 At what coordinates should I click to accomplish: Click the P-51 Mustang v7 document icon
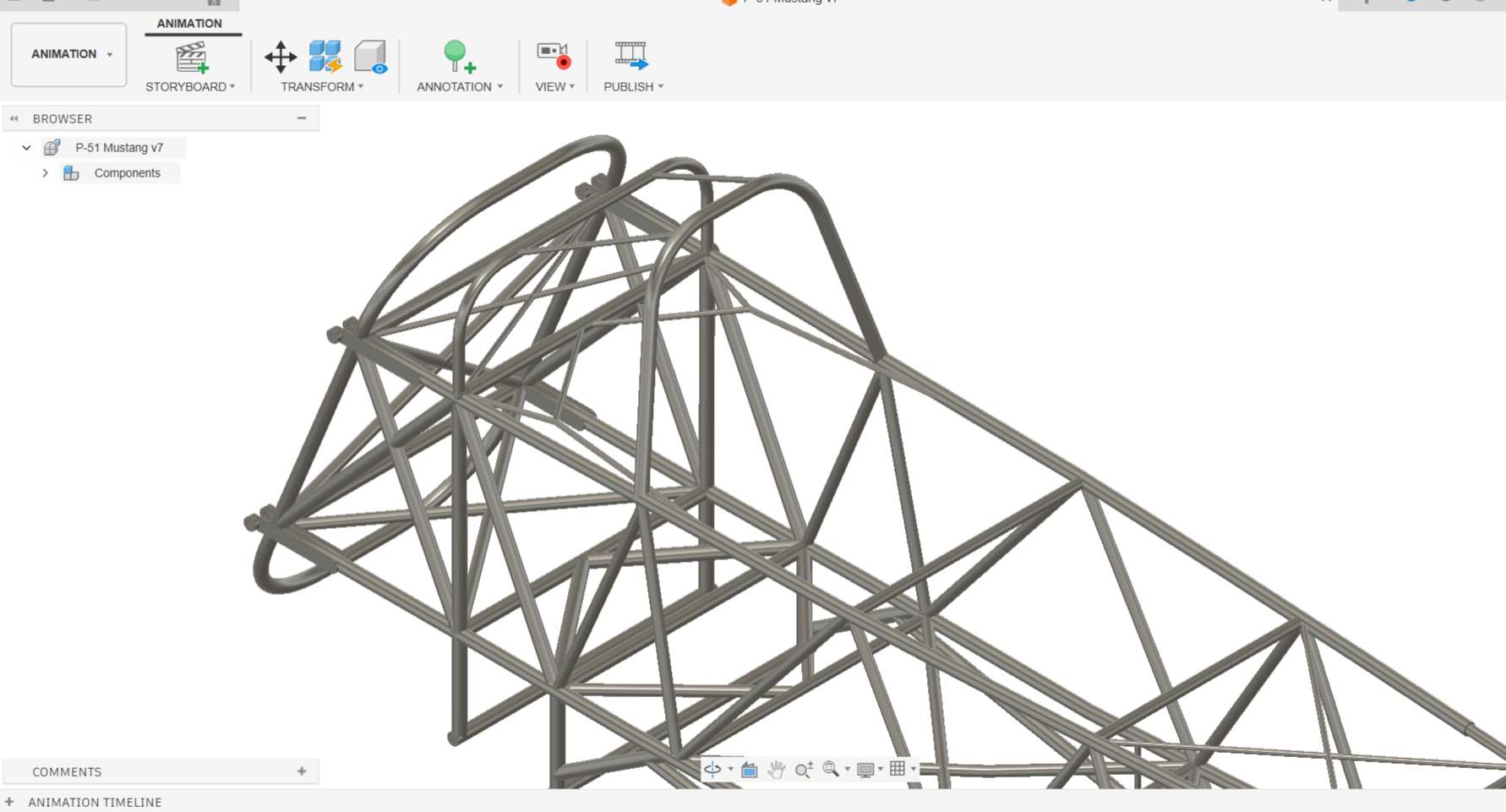(52, 148)
